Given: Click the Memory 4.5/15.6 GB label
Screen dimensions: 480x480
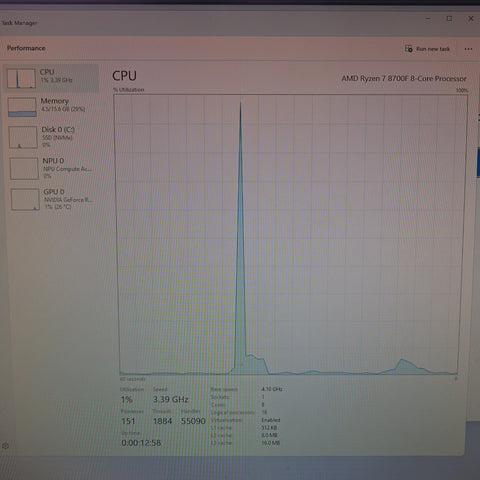Looking at the screenshot, I should pos(63,105).
